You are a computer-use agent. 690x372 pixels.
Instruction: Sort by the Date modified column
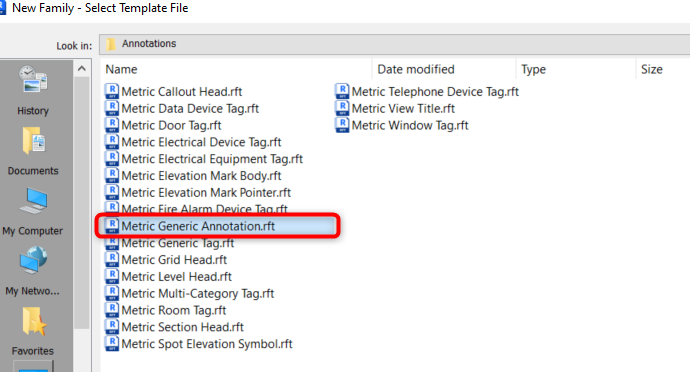(444, 70)
